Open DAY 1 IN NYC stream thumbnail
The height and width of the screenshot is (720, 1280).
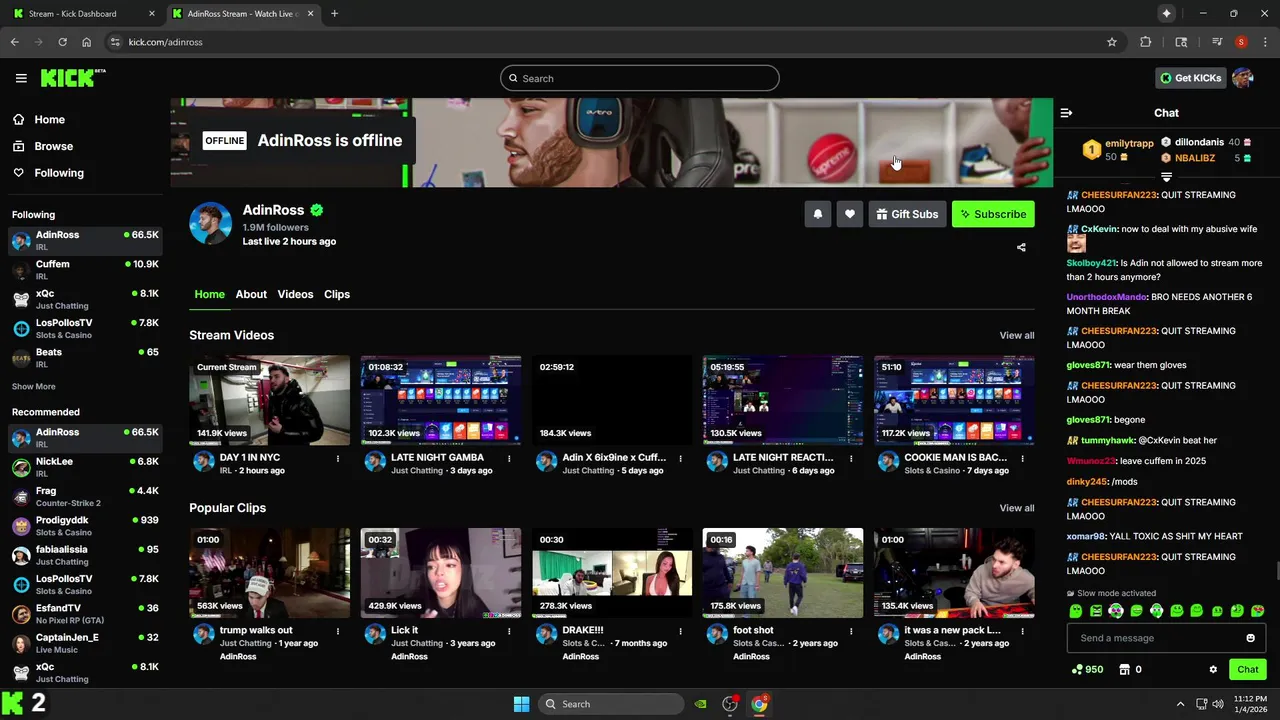click(x=270, y=400)
